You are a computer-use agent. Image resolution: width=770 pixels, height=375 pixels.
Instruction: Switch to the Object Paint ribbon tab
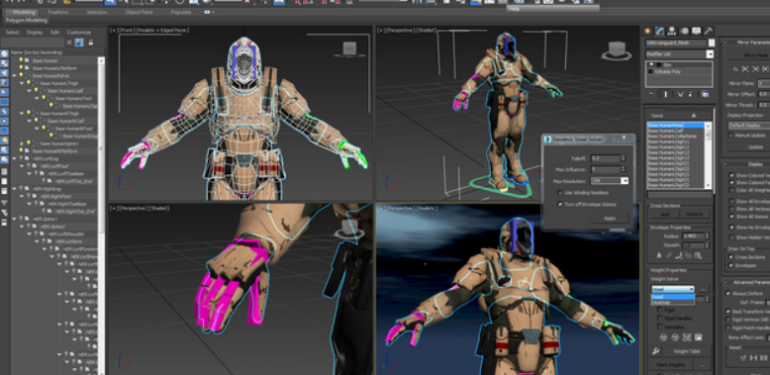click(x=138, y=12)
